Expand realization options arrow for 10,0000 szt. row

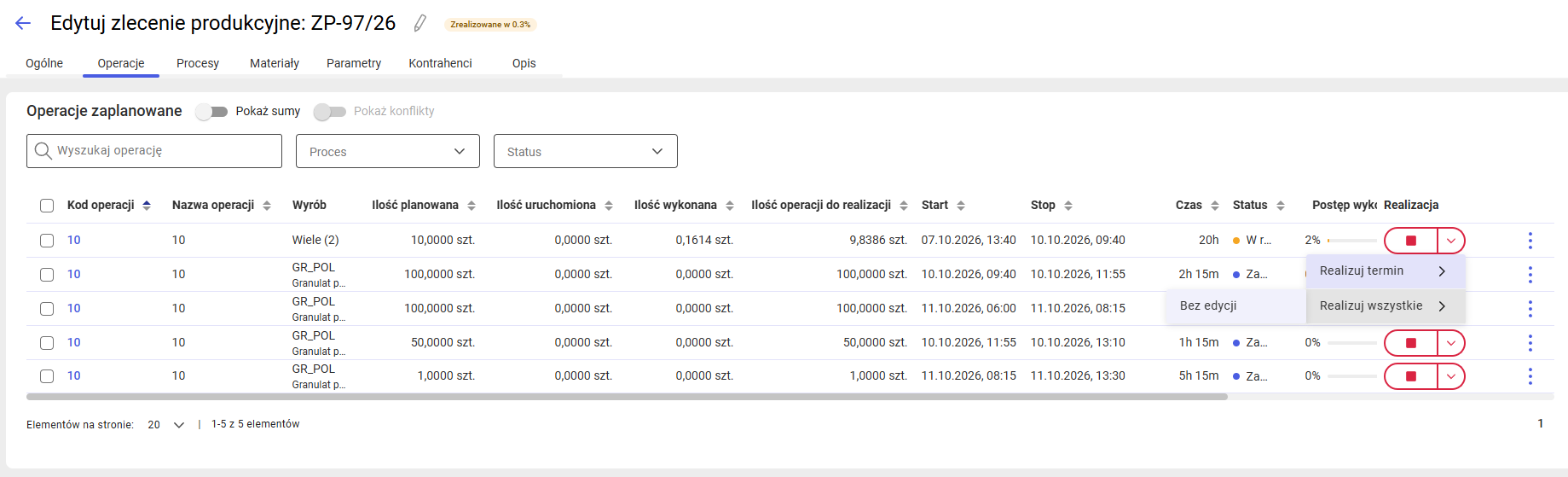[x=1451, y=241]
